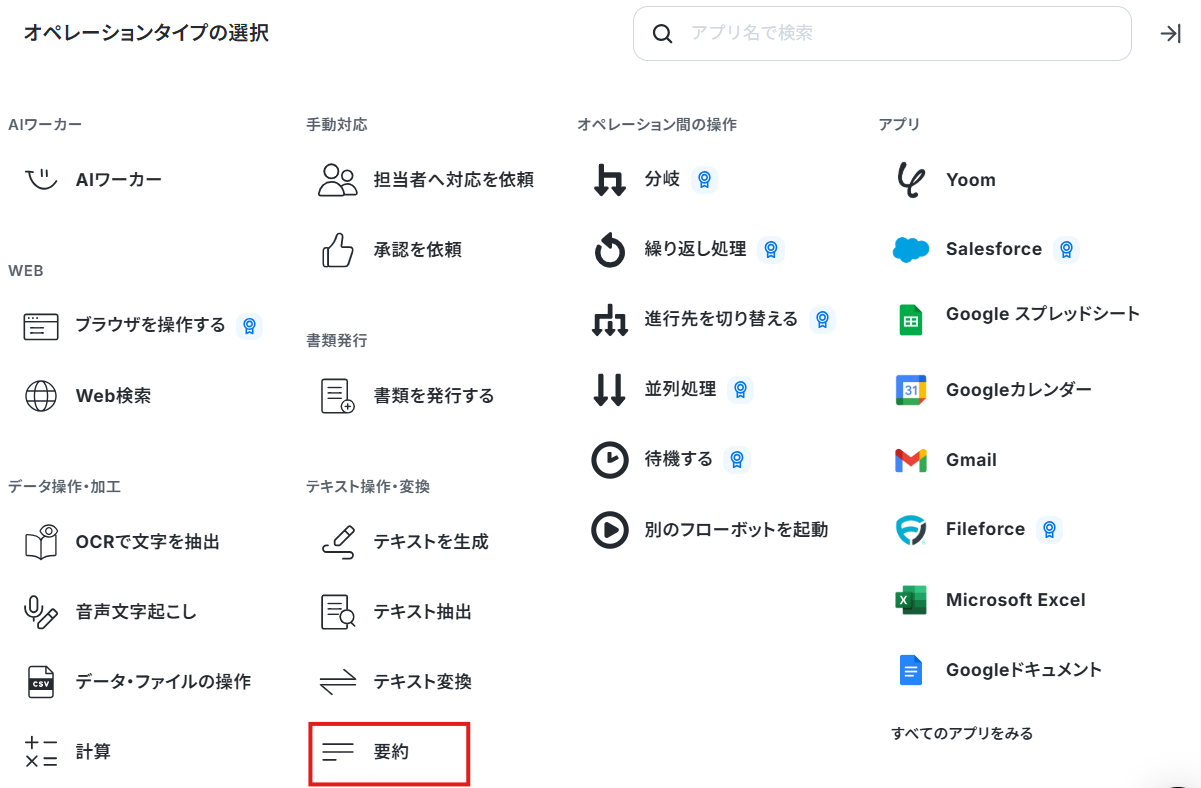Choose 担当者へ対応を依頼 operation
The image size is (1201, 788).
click(426, 180)
